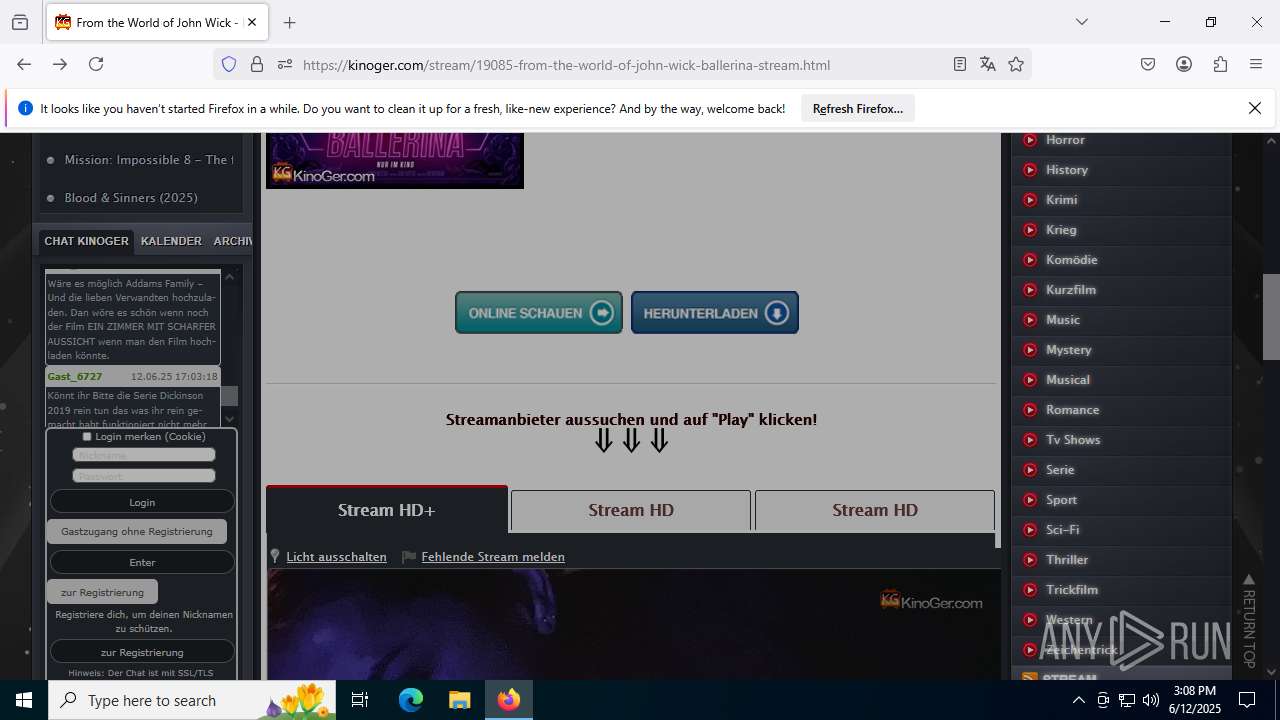The image size is (1280, 720).
Task: Open the Mystery genre
Action: [x=1068, y=350]
